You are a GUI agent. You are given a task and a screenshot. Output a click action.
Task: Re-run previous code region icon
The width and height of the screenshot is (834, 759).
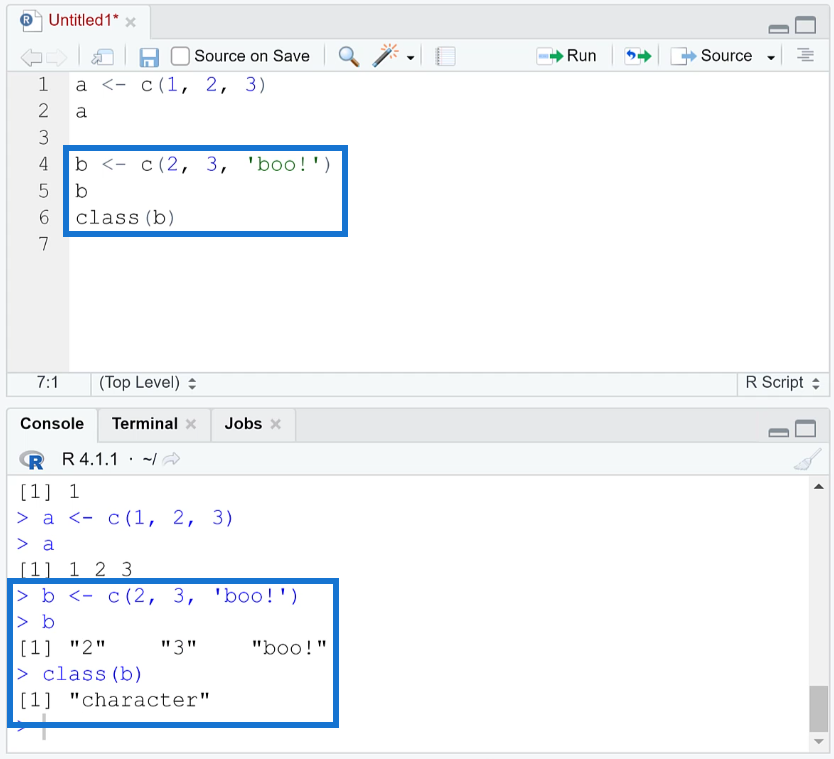[638, 56]
